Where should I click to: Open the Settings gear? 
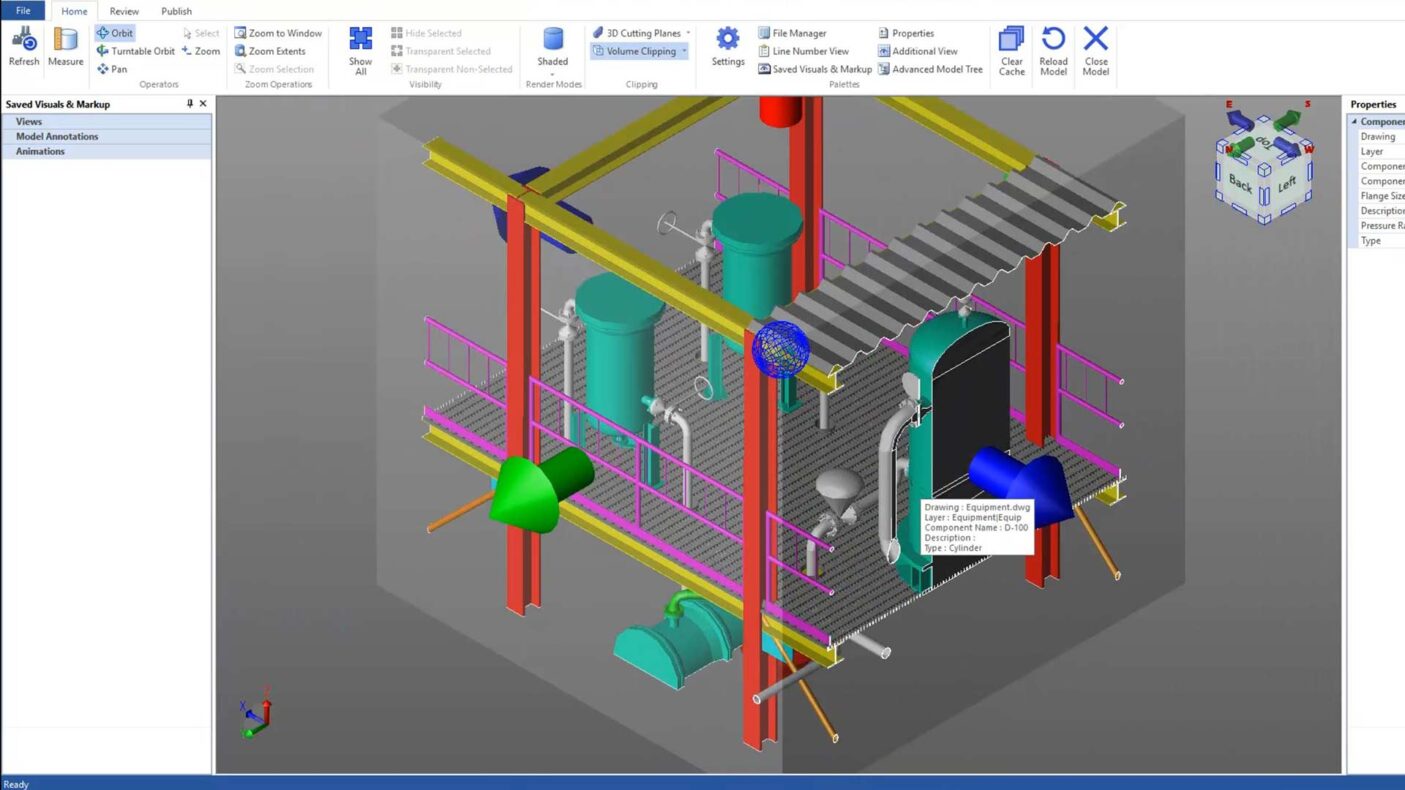click(x=727, y=46)
